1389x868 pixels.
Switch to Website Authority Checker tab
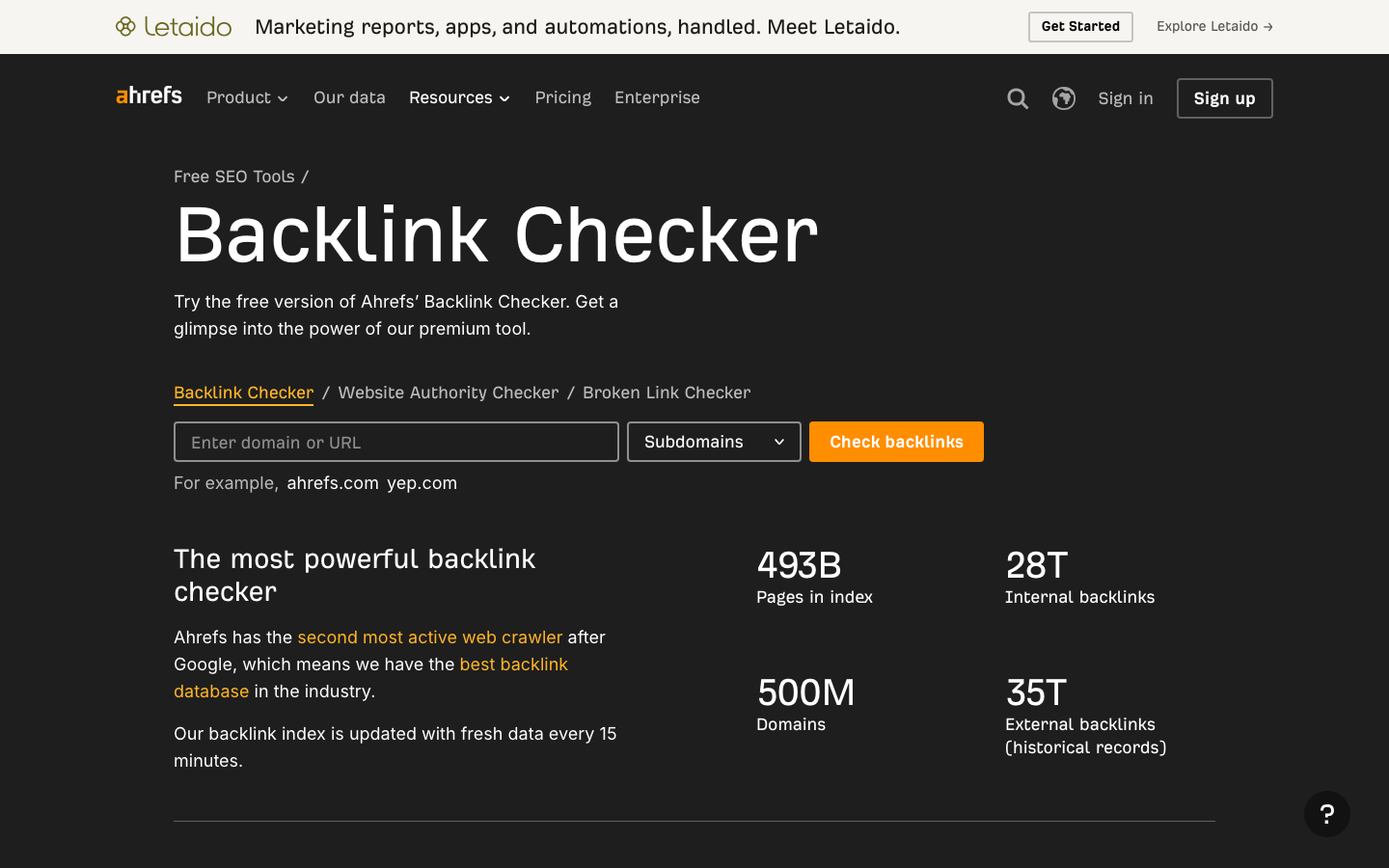(449, 393)
